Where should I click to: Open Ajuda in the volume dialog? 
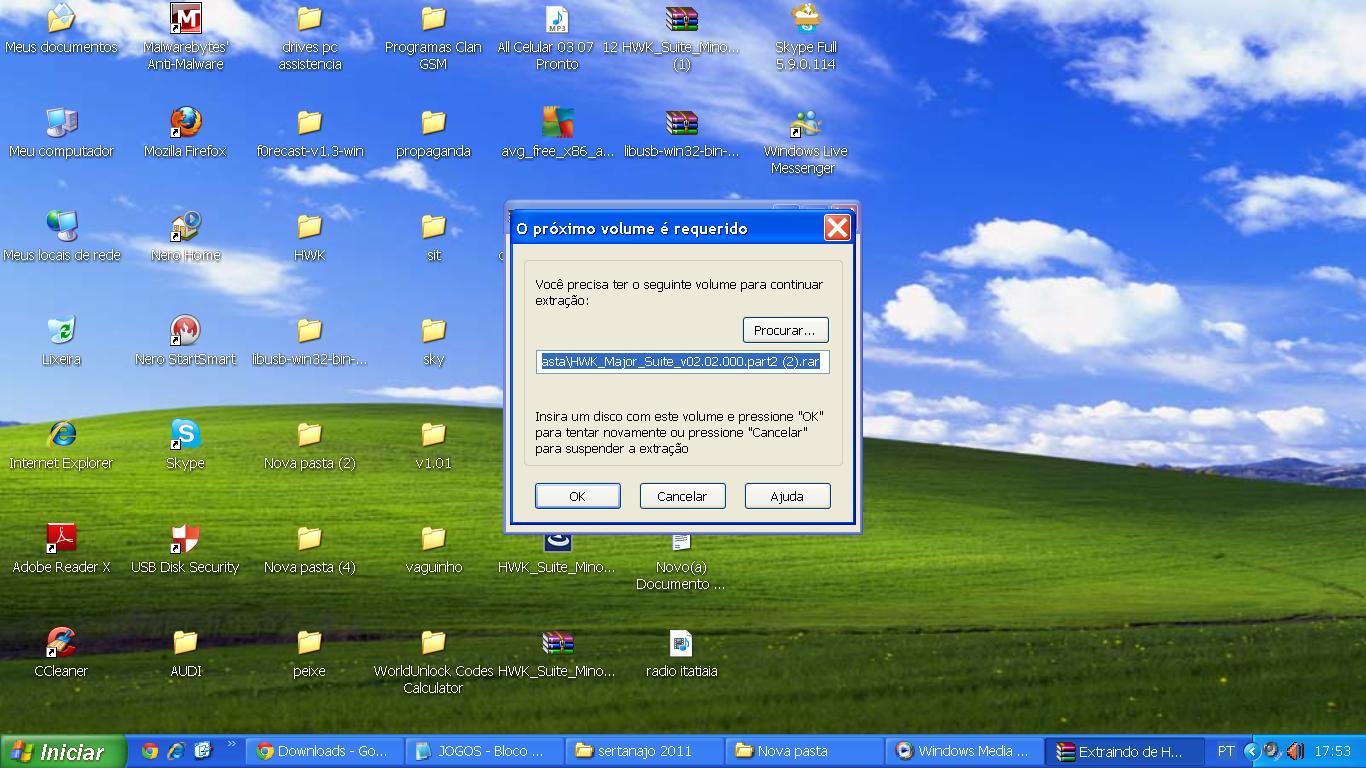point(787,496)
